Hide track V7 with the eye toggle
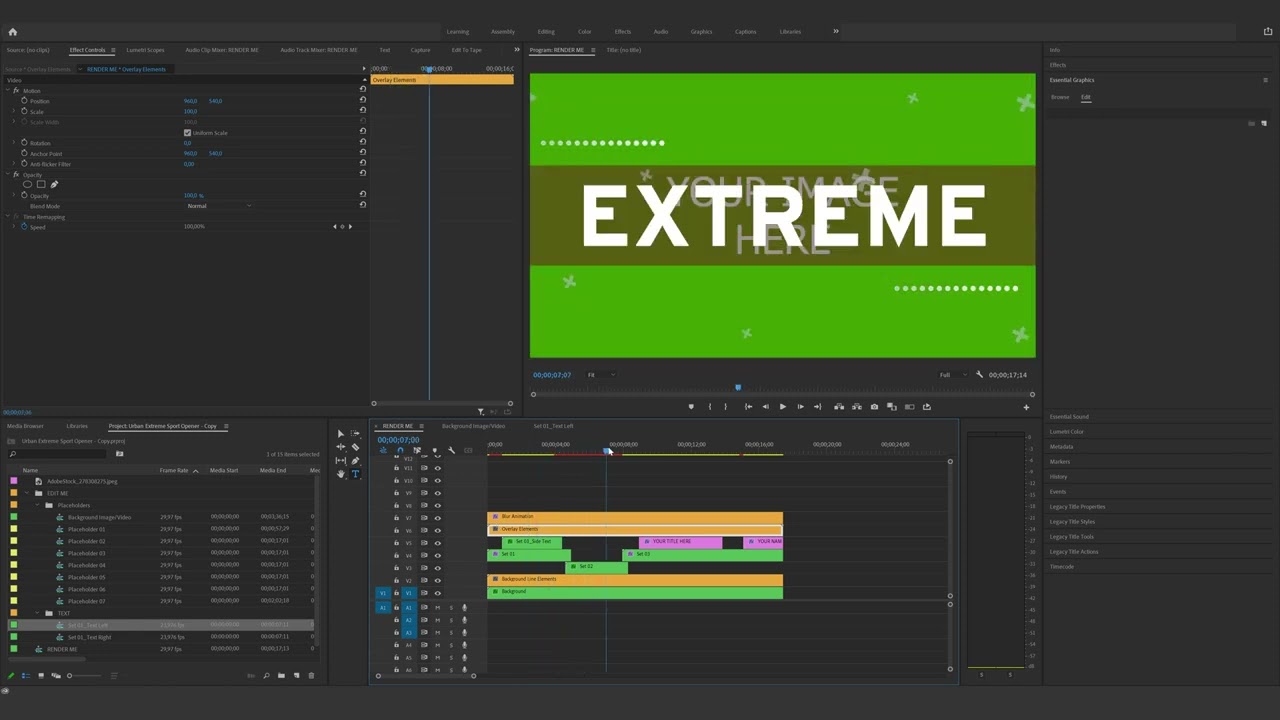The height and width of the screenshot is (720, 1280). [437, 518]
